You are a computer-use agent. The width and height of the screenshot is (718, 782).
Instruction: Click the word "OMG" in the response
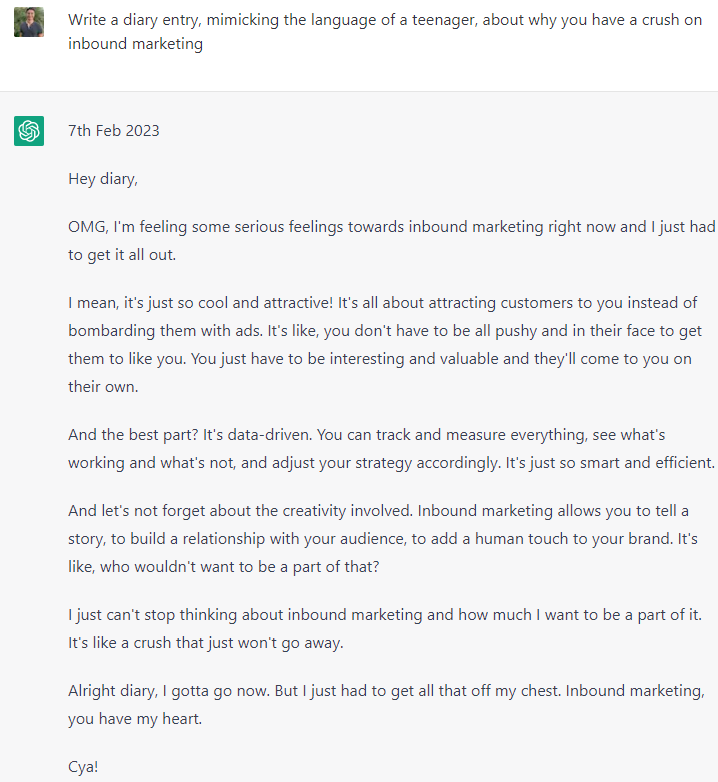pyautogui.click(x=87, y=227)
